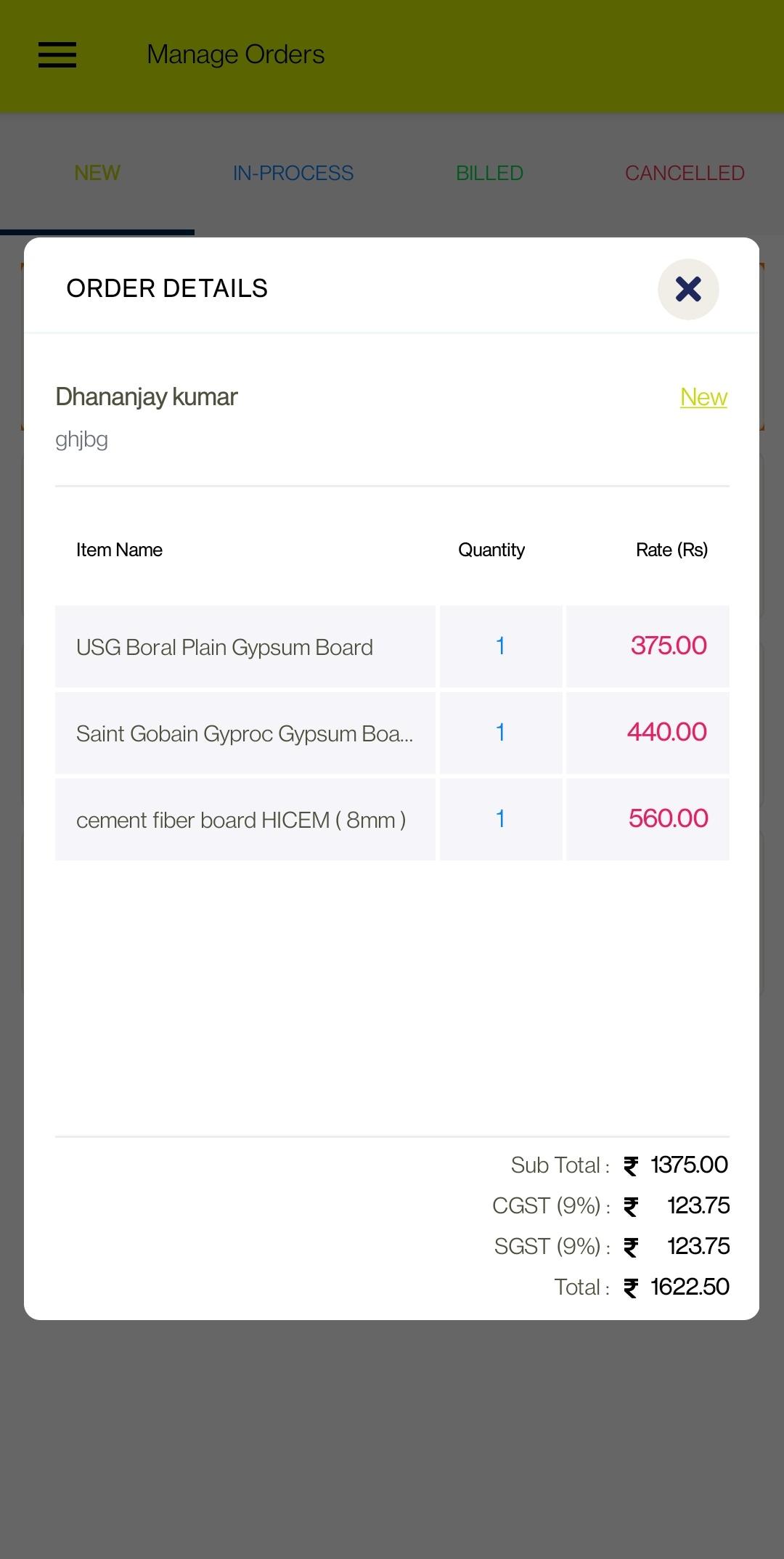Click the Item Name column header
The image size is (784, 1559).
119,550
